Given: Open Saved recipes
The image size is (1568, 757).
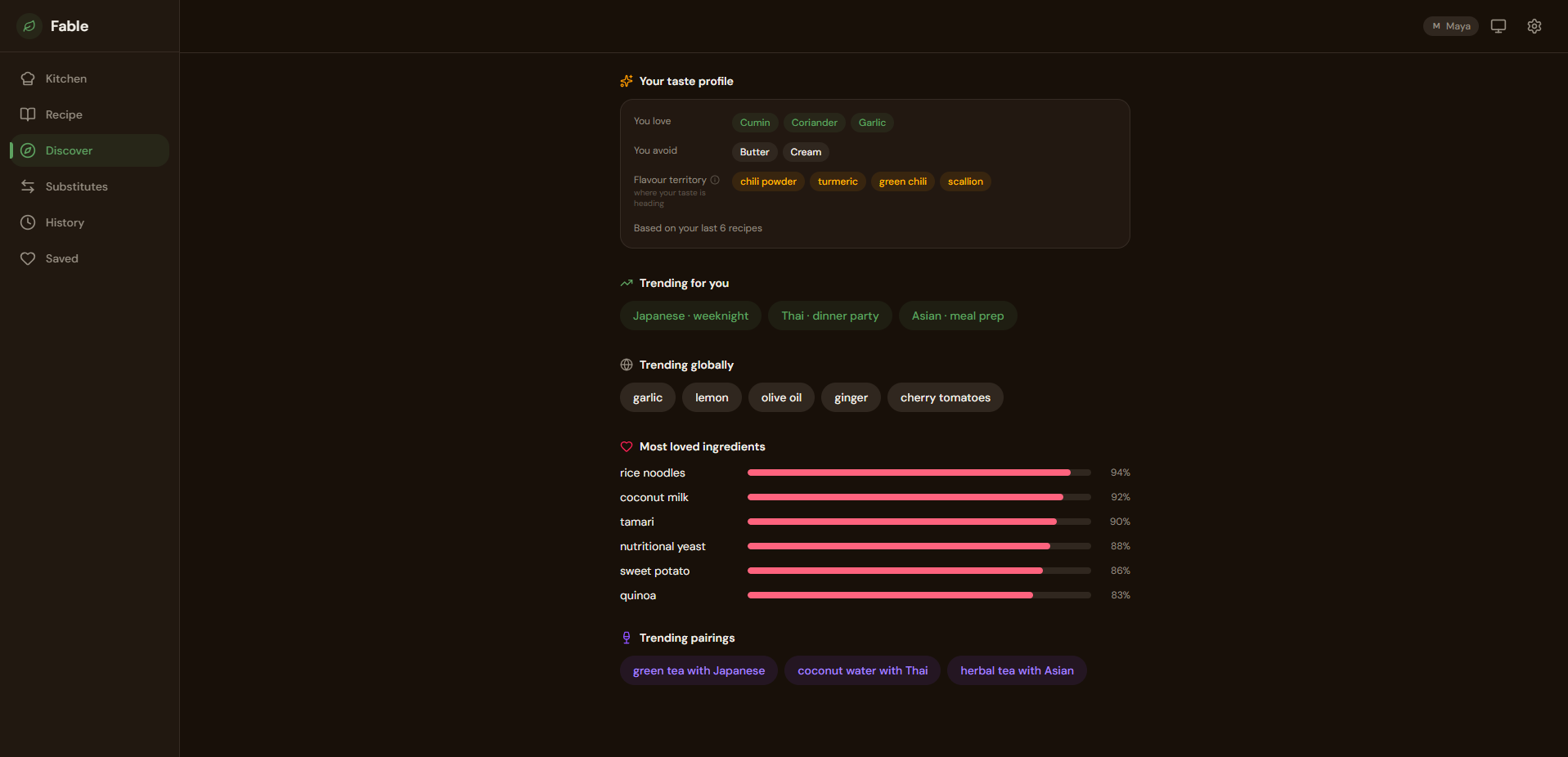Looking at the screenshot, I should click(x=89, y=258).
